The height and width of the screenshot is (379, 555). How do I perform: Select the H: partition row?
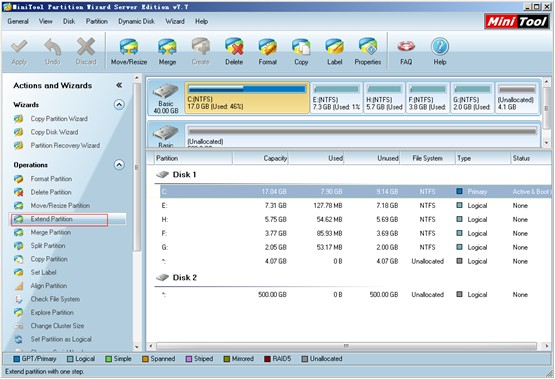tap(354, 220)
